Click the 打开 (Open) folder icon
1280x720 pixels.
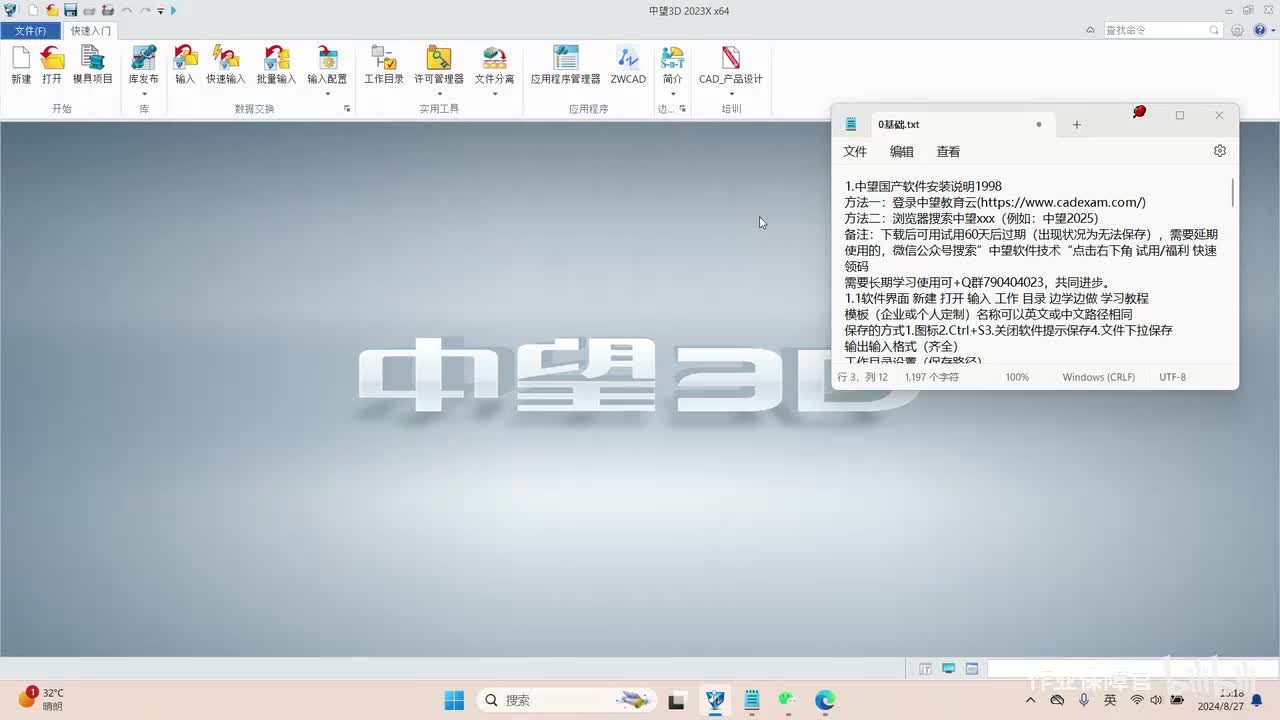tap(52, 58)
